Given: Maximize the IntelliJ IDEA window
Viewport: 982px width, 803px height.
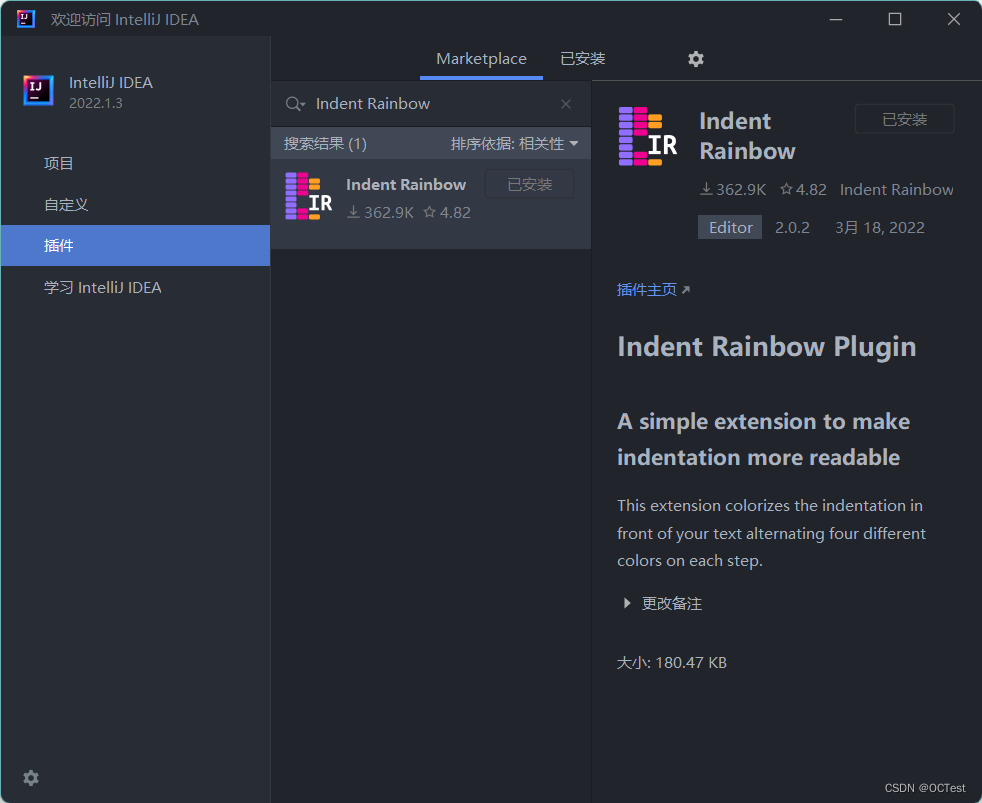Looking at the screenshot, I should coord(895,19).
